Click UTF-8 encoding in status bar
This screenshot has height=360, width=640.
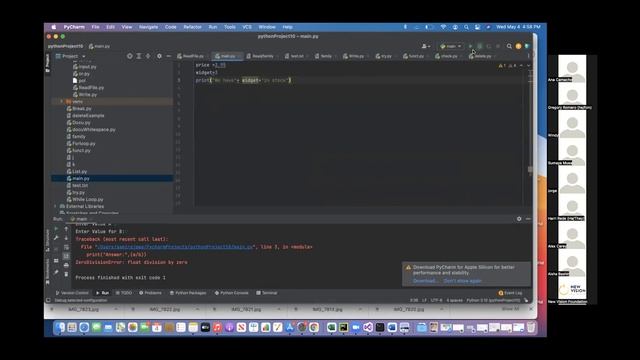(436, 300)
